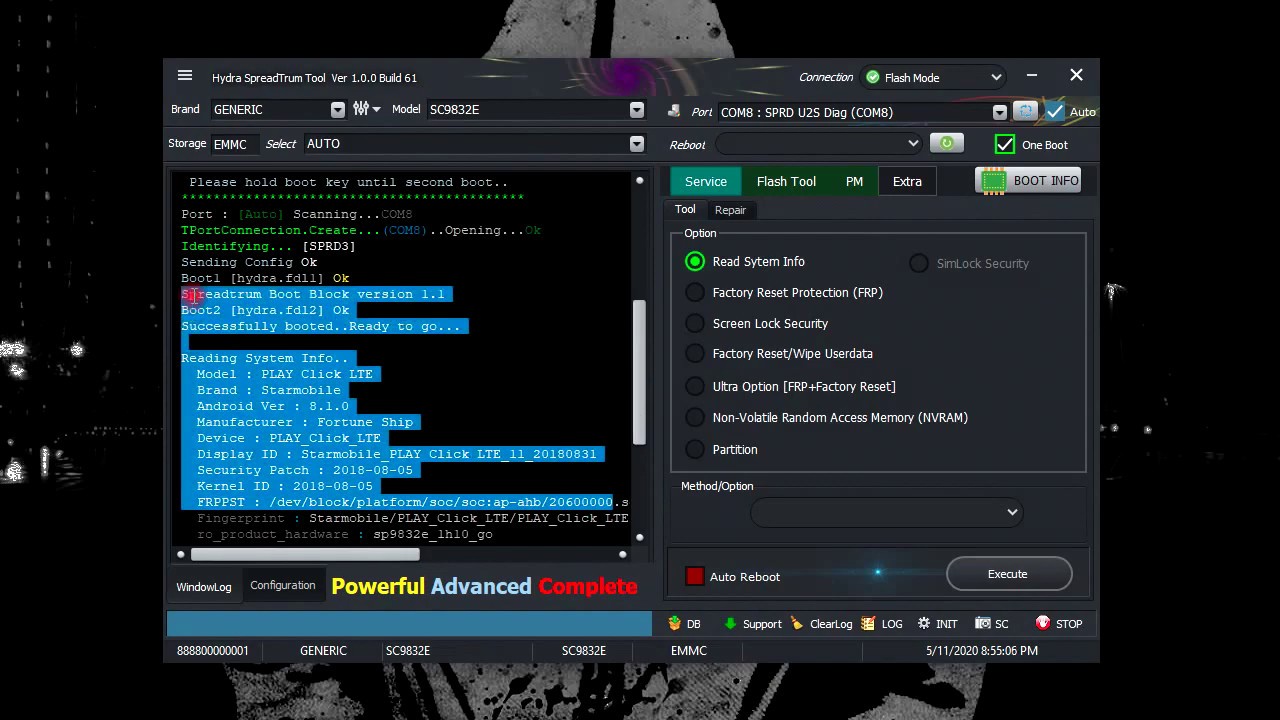Select Read Sytem Info radio option

[x=695, y=262]
